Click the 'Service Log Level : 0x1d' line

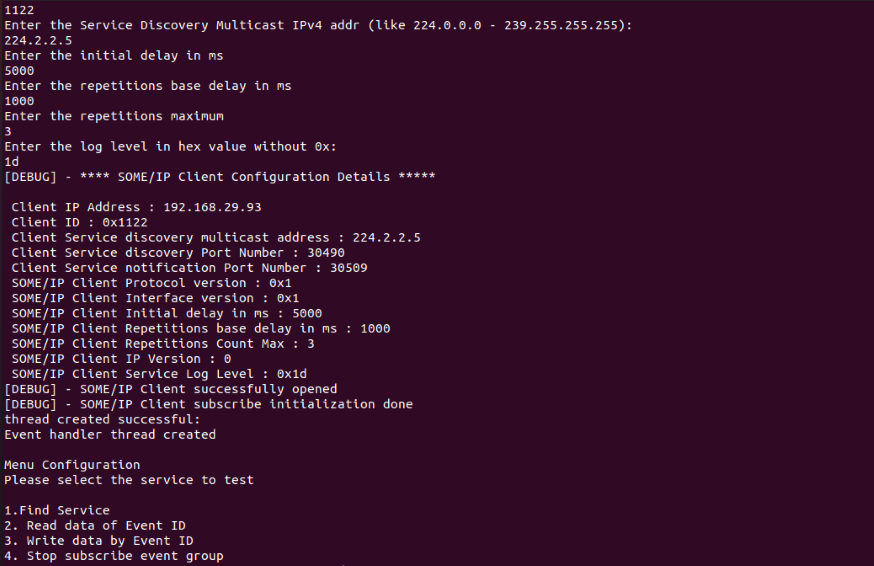pyautogui.click(x=159, y=374)
